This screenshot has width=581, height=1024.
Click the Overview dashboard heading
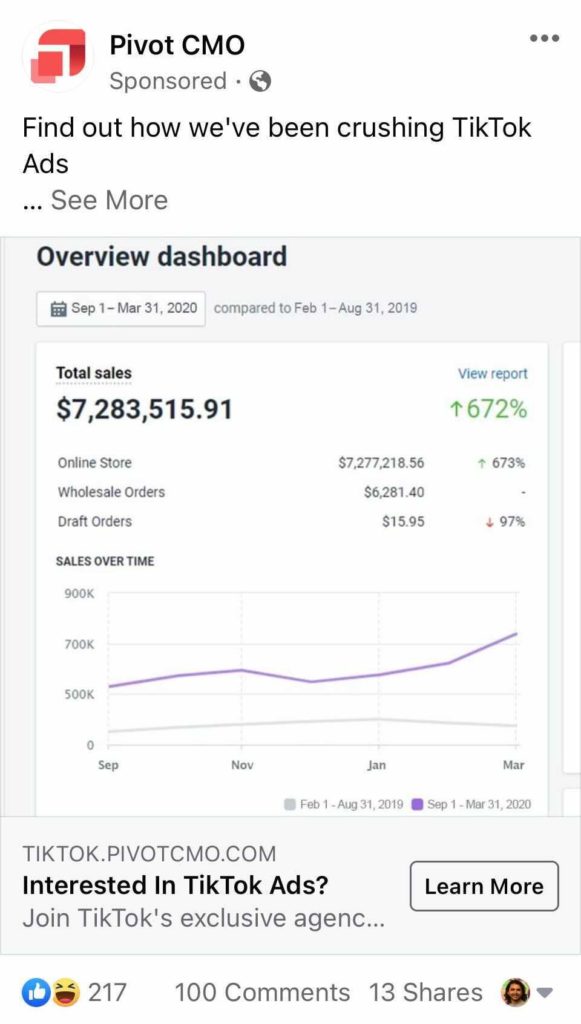(162, 256)
